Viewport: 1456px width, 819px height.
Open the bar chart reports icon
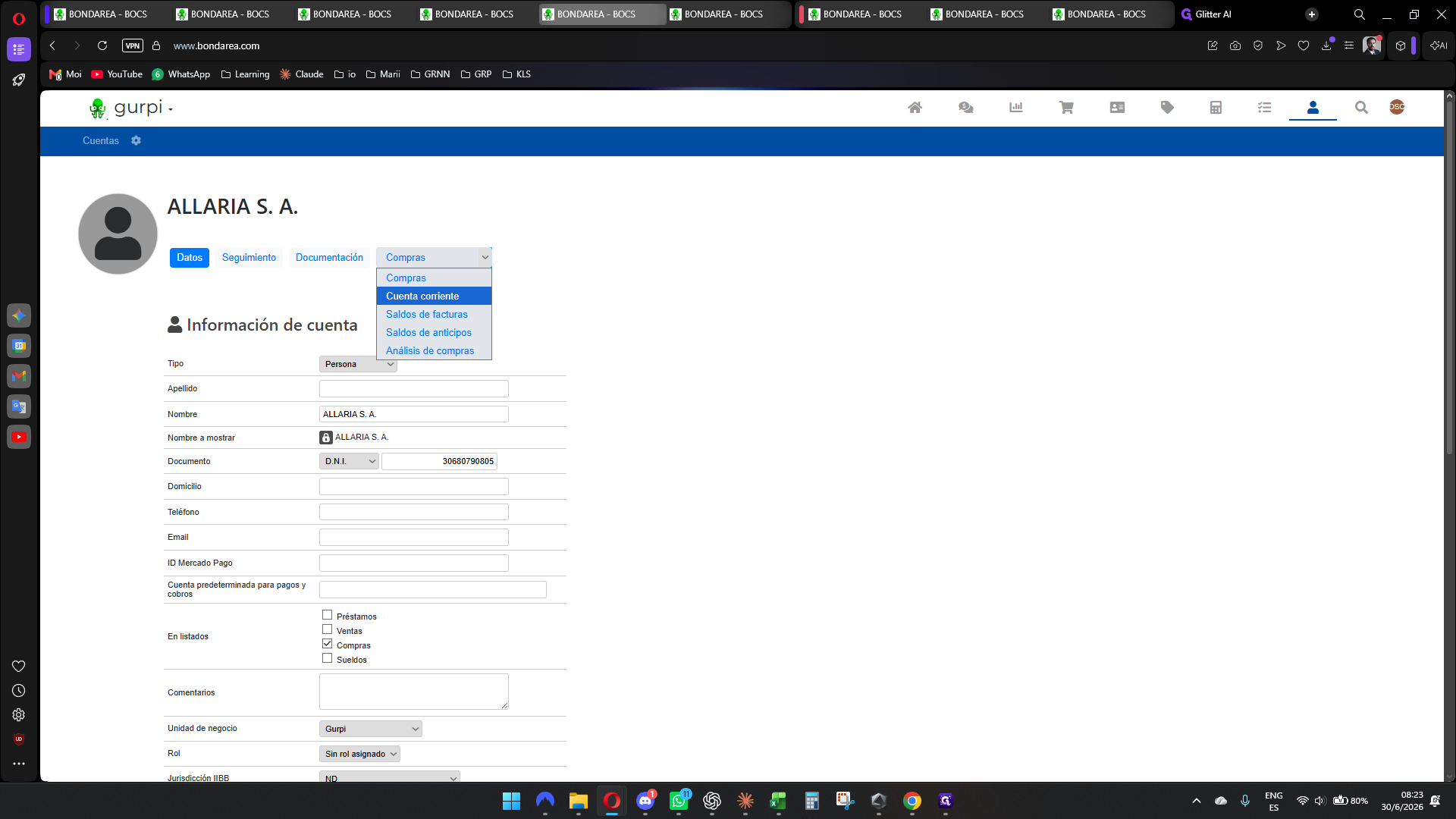1016,108
